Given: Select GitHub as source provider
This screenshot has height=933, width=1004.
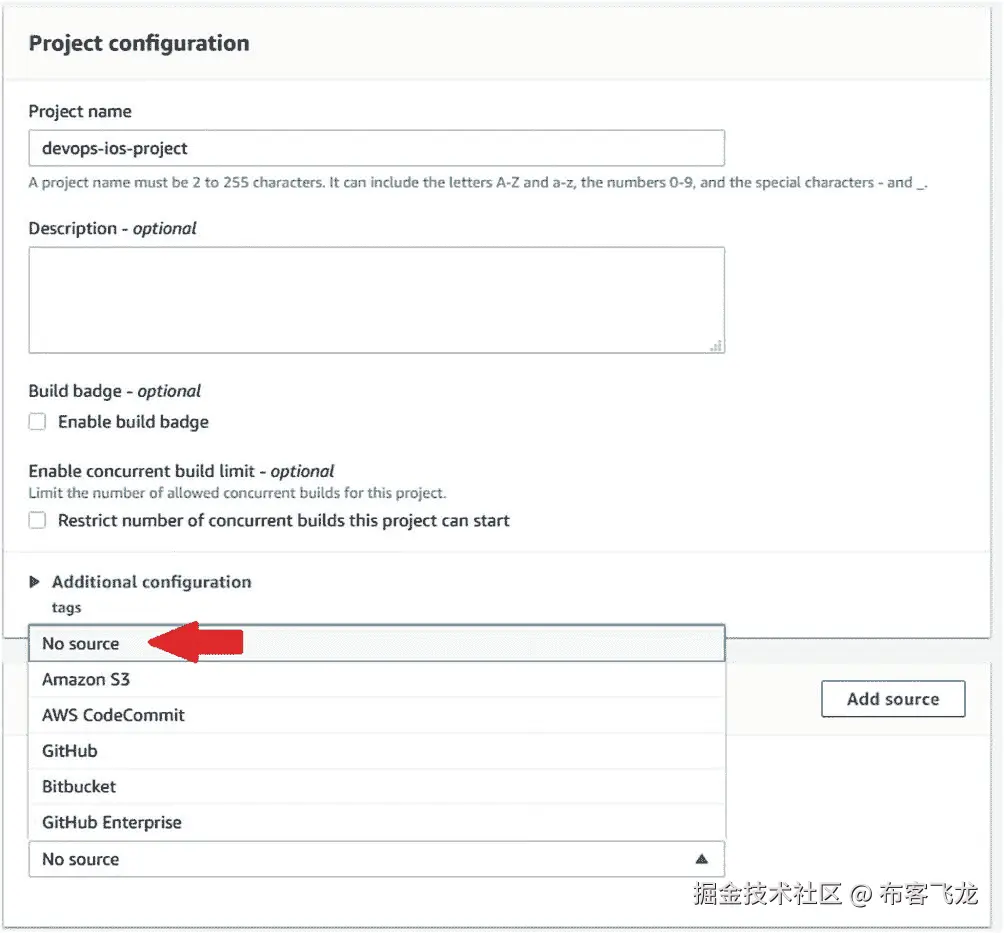Looking at the screenshot, I should point(70,751).
